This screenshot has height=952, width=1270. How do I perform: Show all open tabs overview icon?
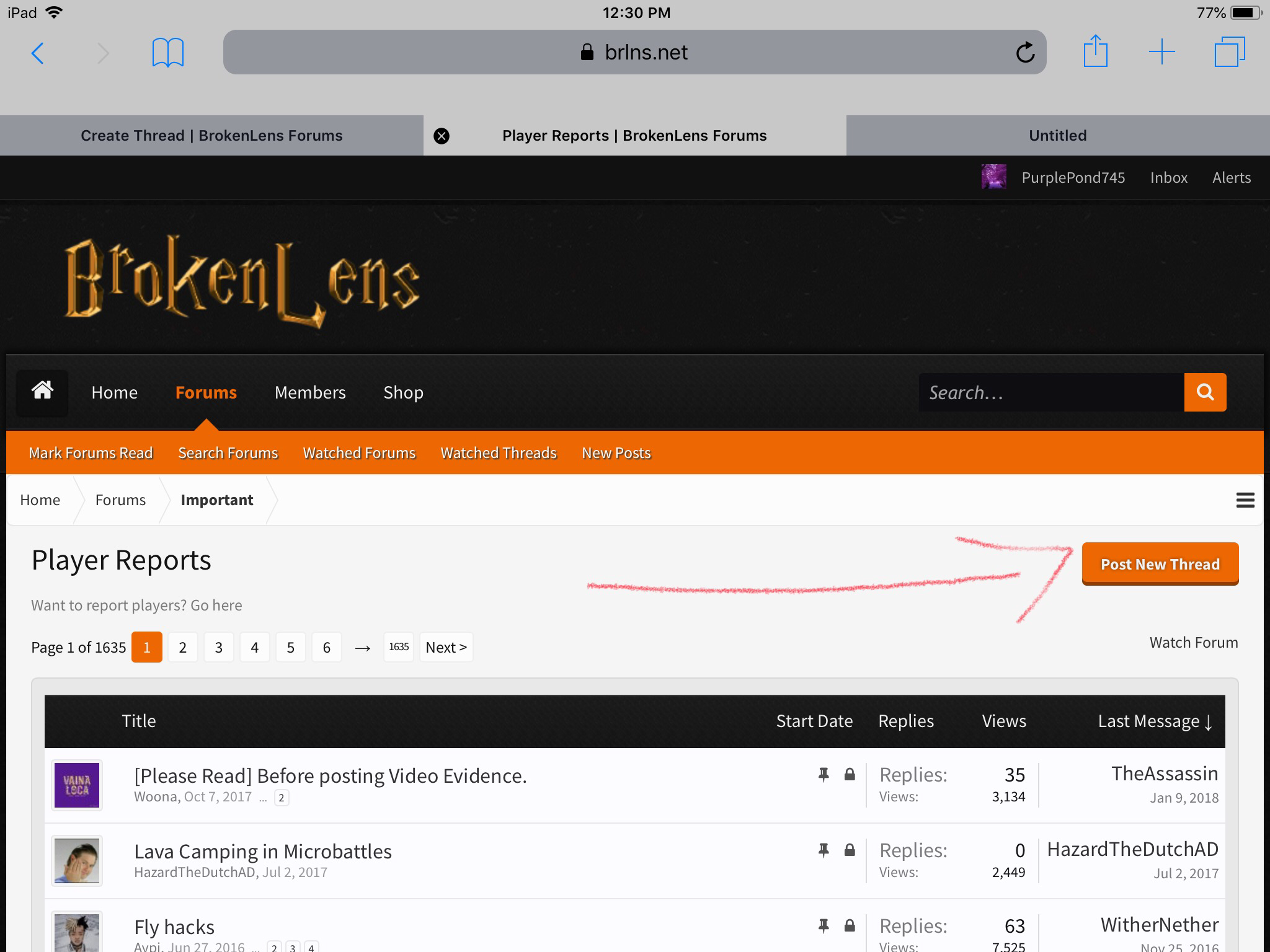tap(1230, 52)
